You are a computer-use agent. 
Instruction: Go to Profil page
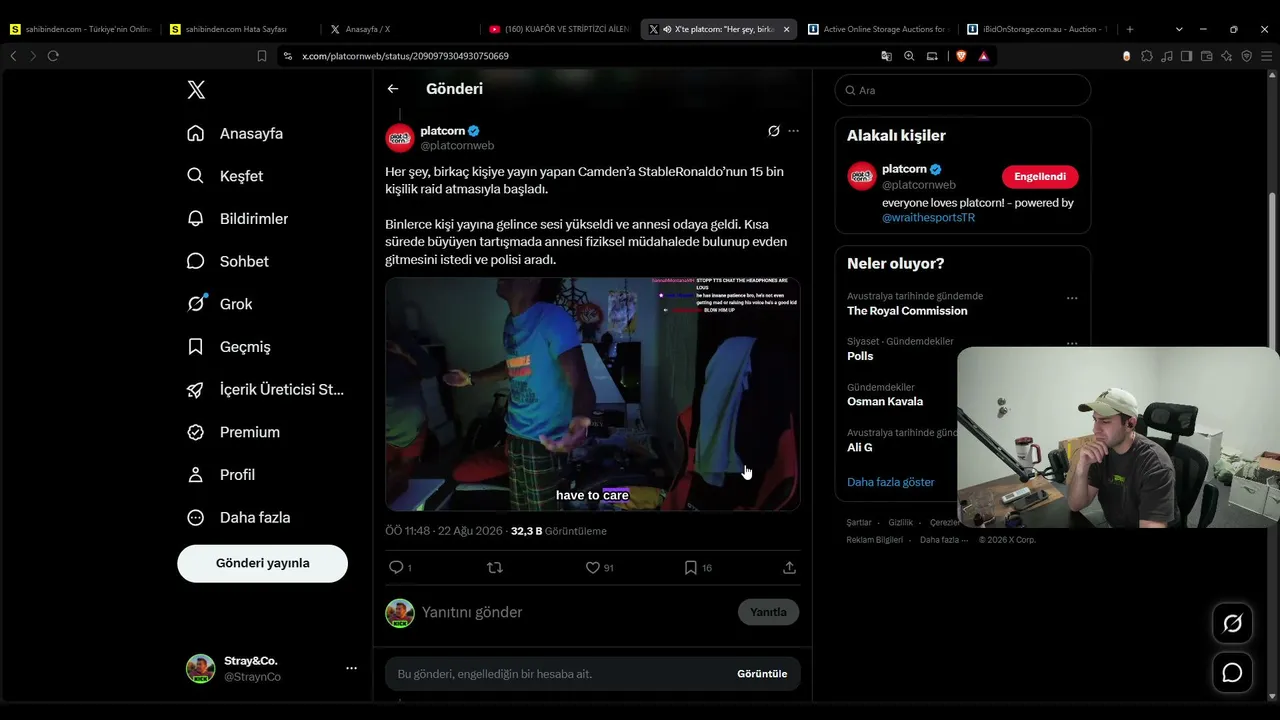tap(221, 474)
